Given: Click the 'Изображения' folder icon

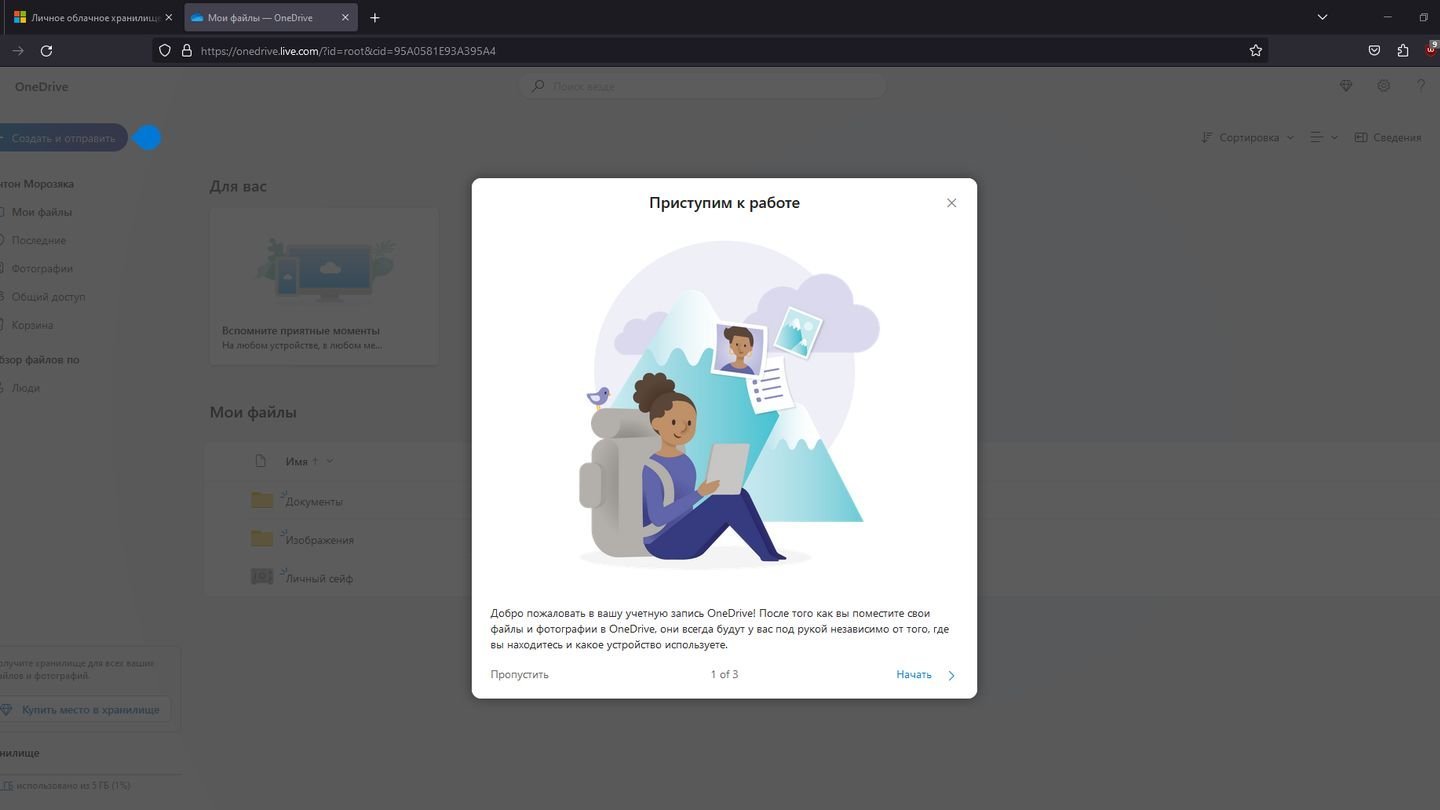Looking at the screenshot, I should pos(262,539).
